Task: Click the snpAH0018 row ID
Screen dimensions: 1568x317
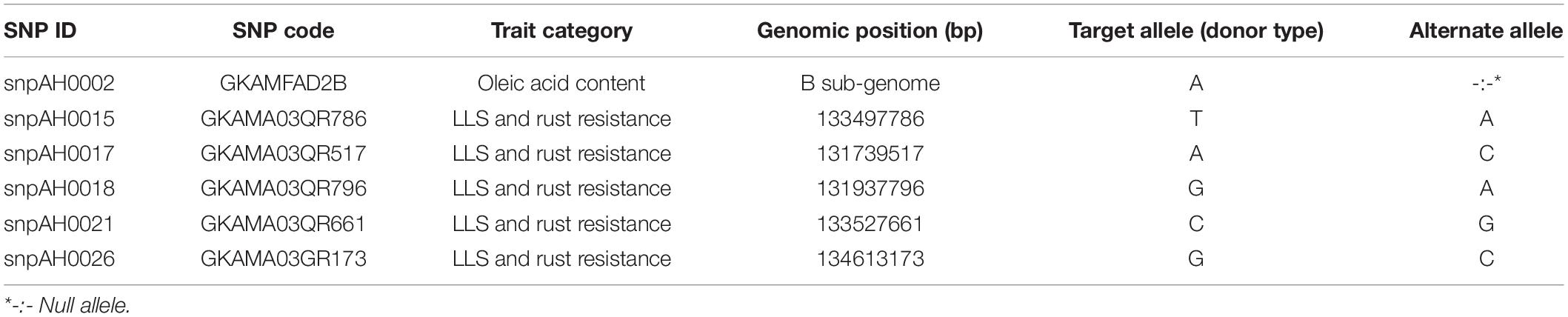Action: [59, 188]
